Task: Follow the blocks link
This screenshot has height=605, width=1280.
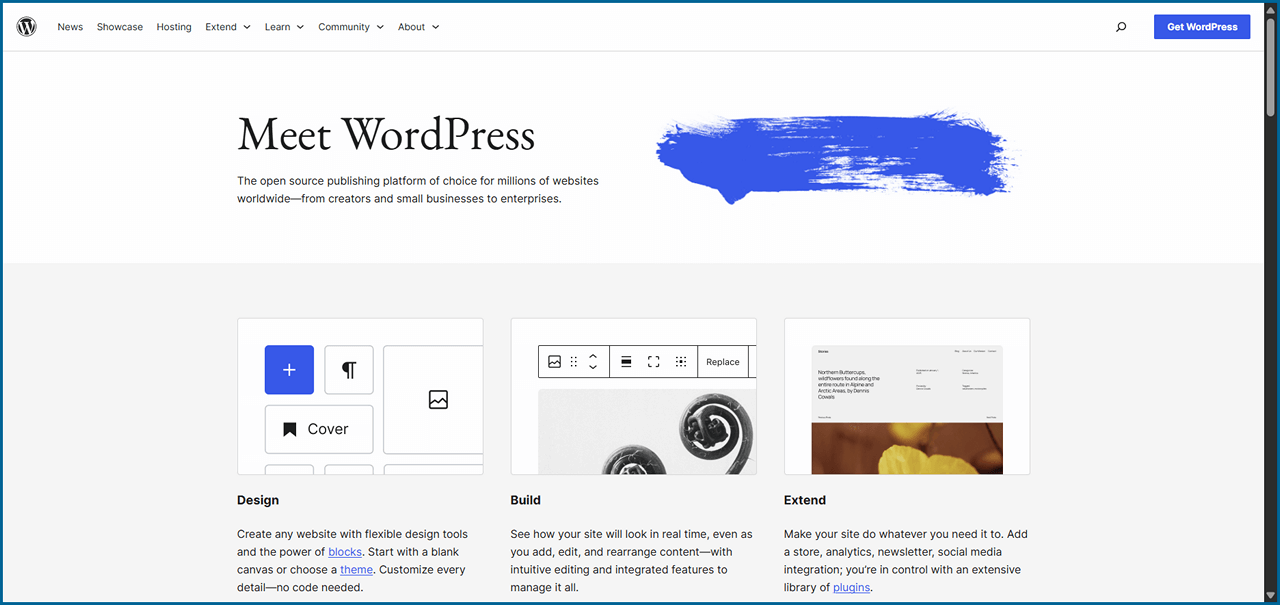Action: (x=345, y=552)
